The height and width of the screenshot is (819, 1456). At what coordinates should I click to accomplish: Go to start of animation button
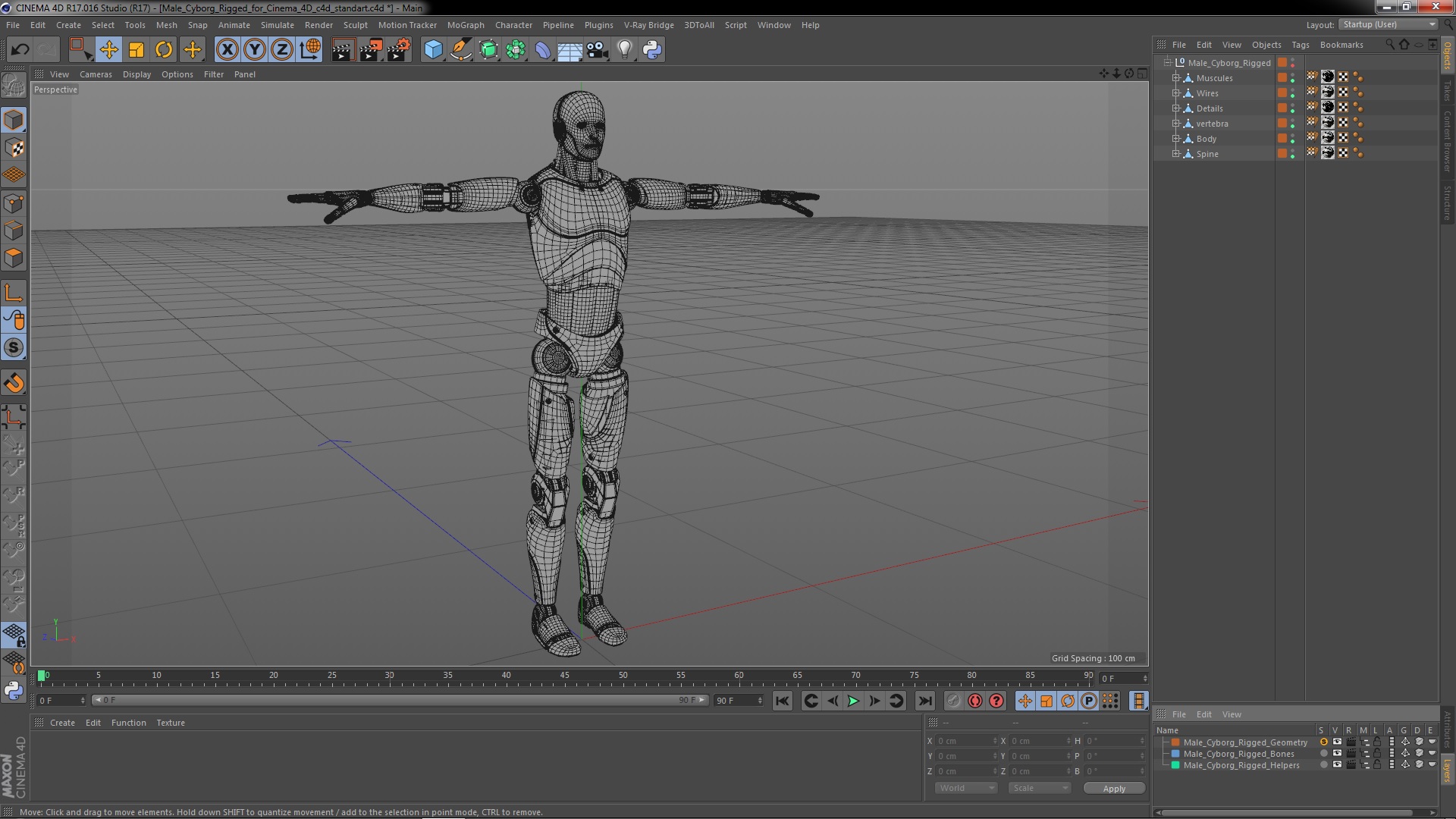click(x=782, y=701)
